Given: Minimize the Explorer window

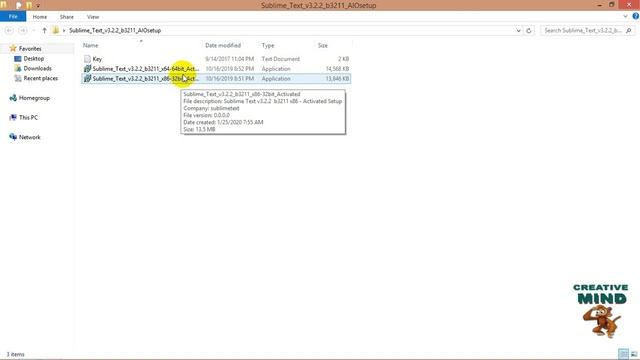Looking at the screenshot, I should [x=599, y=5].
